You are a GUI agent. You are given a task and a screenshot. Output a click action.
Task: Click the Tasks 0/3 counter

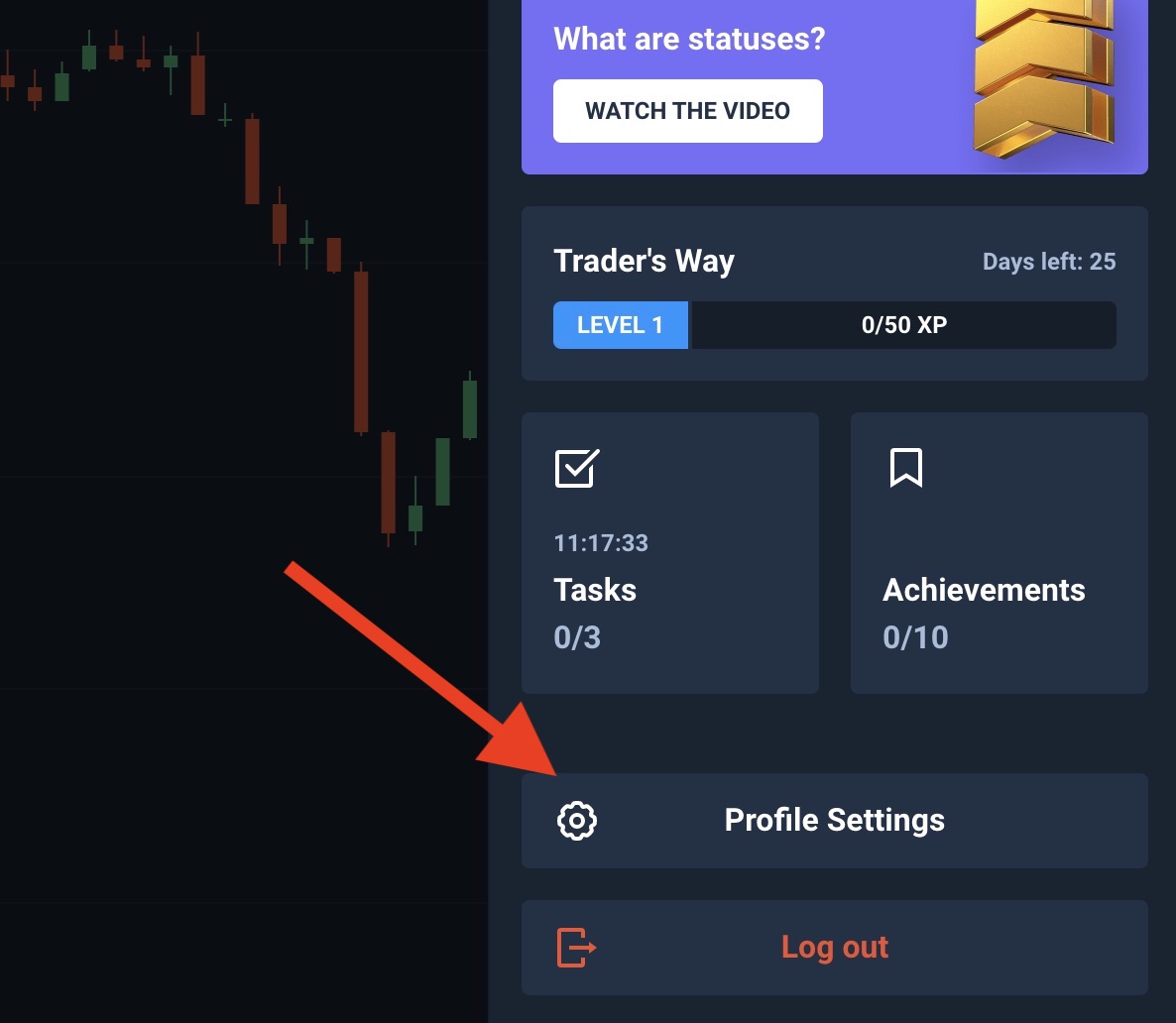[577, 637]
